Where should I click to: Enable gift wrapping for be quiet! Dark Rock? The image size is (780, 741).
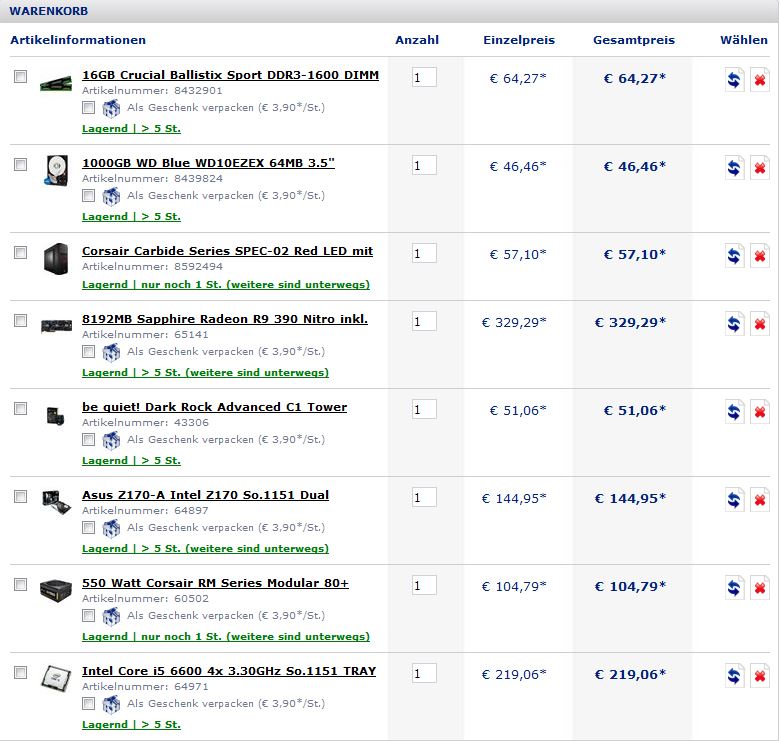89,440
